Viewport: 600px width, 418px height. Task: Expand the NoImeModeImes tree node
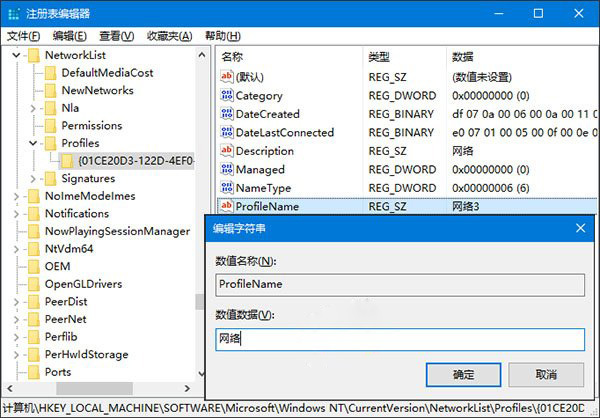pos(16,196)
